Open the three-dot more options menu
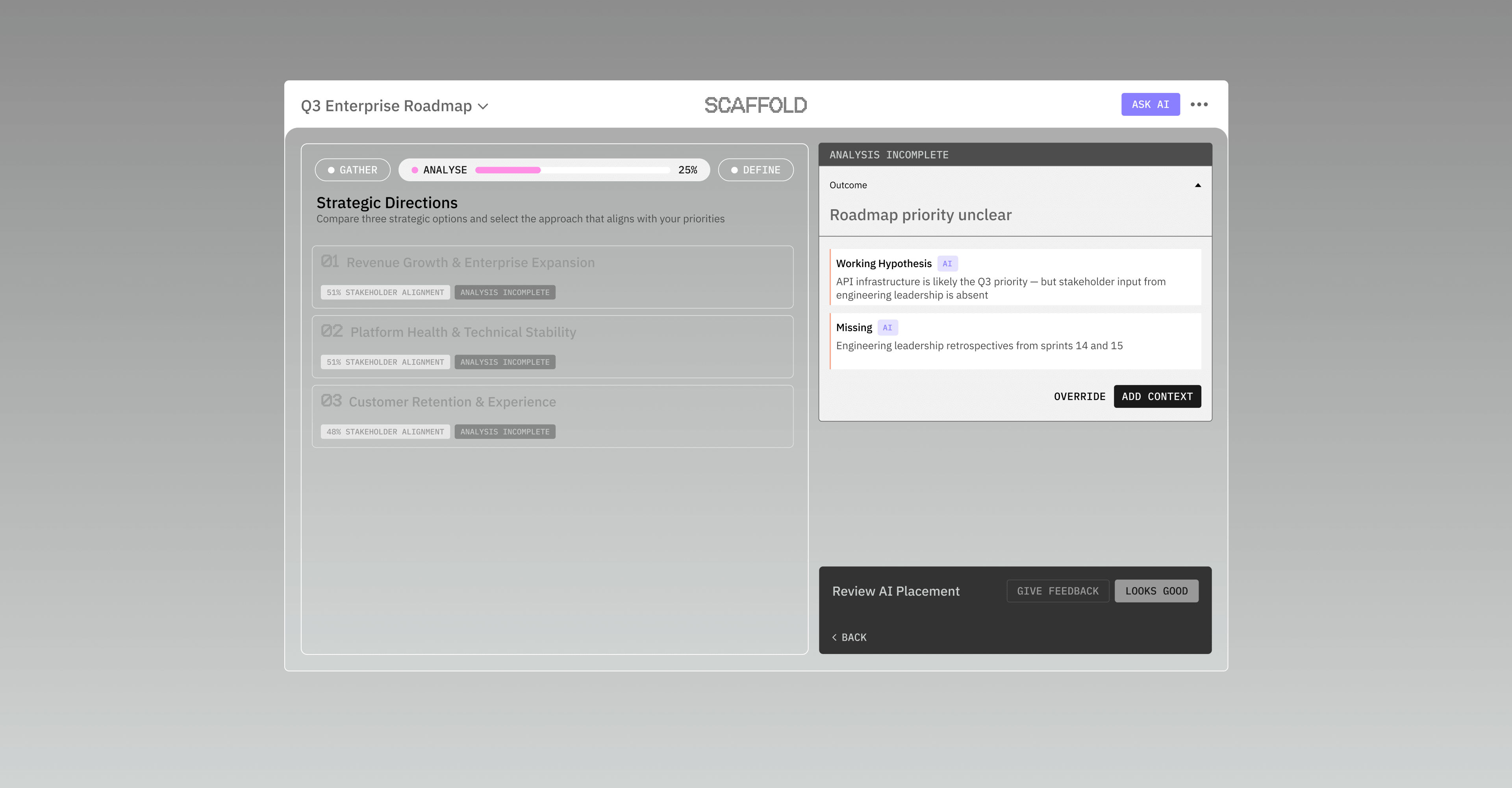Image resolution: width=1512 pixels, height=788 pixels. pos(1199,104)
